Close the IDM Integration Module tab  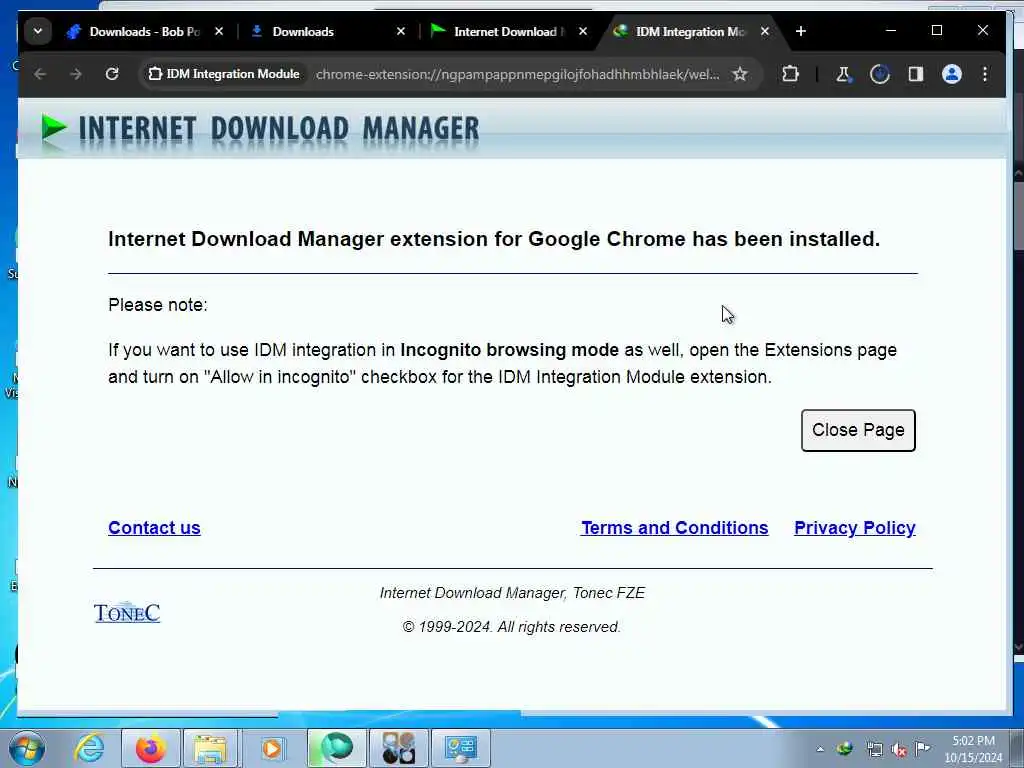tap(765, 31)
